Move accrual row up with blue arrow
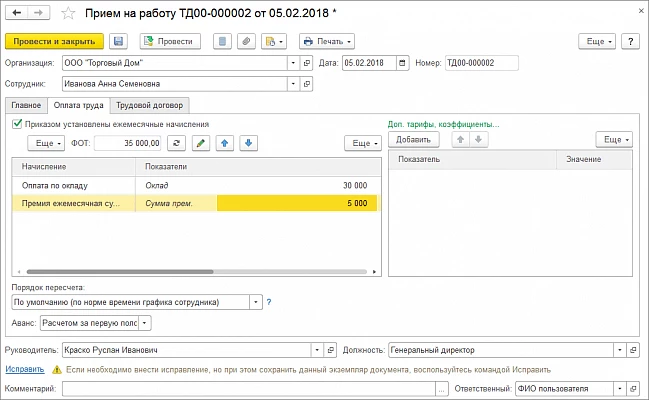 click(x=224, y=143)
